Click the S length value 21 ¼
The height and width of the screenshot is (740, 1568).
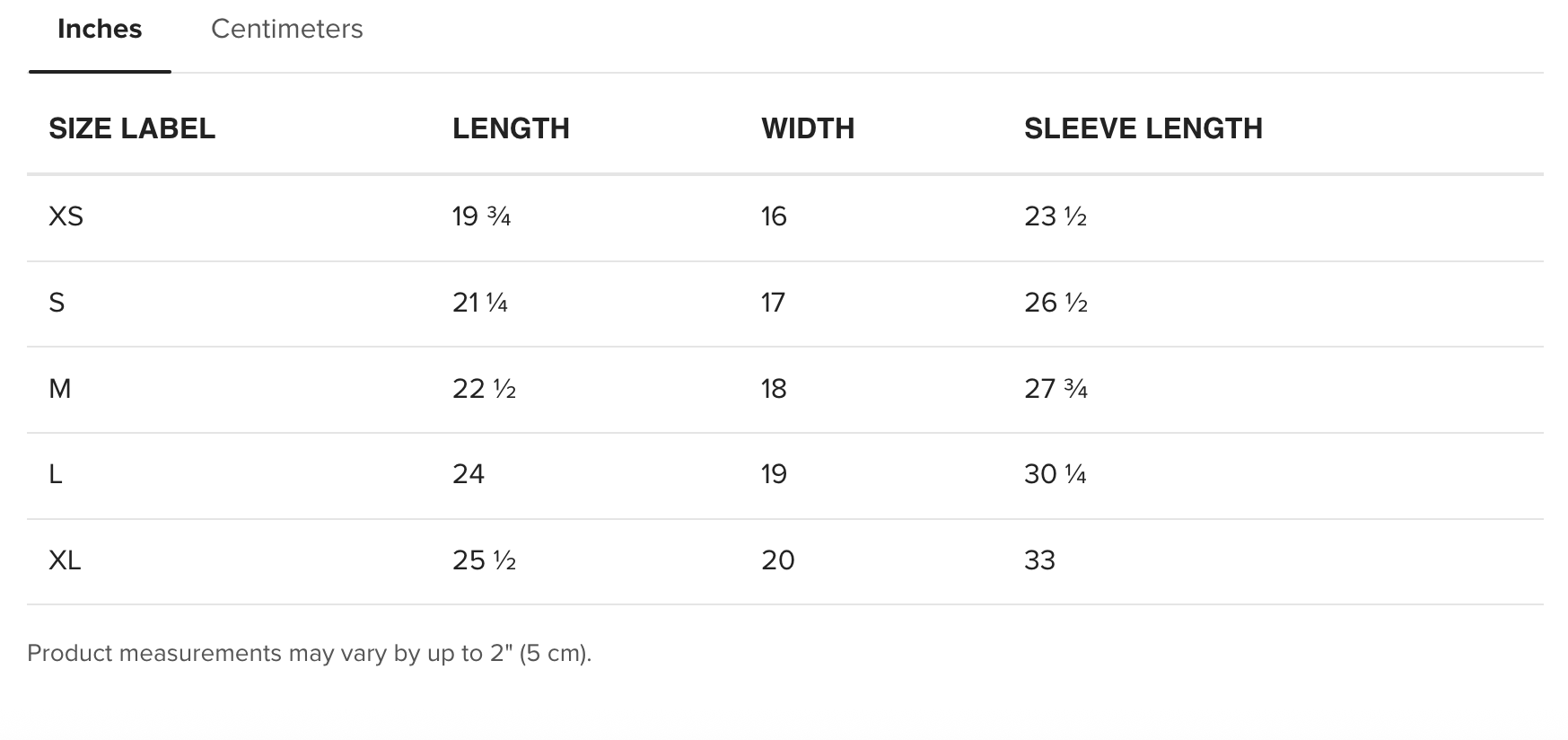(480, 303)
